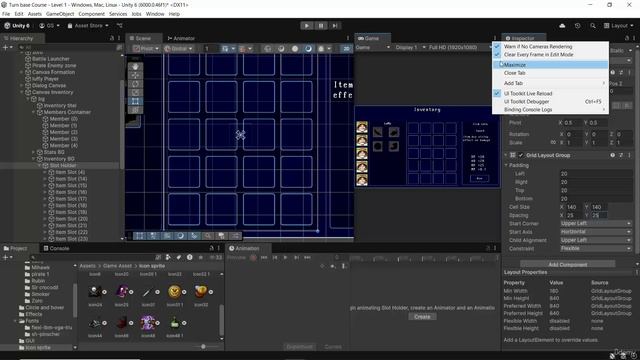Screen dimensions: 640x360
Task: Open Grid Layout Group preset icon
Action: click(x=621, y=155)
